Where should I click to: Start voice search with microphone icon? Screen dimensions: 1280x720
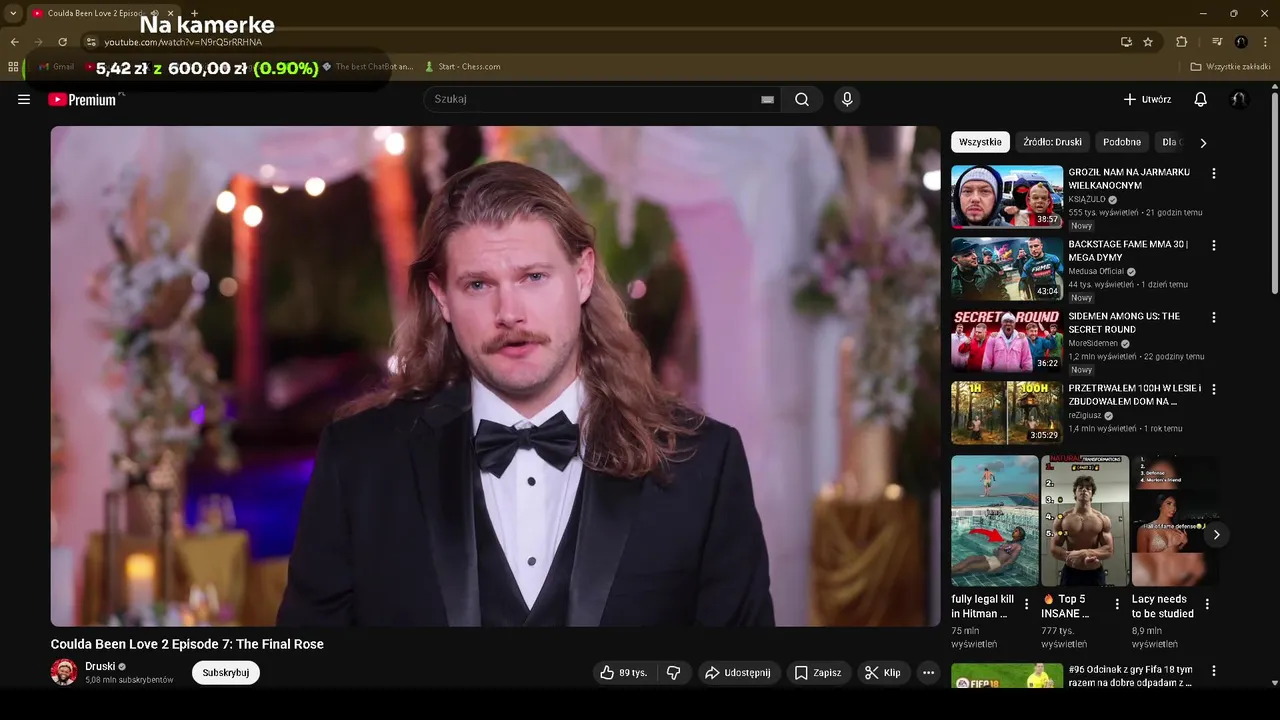tap(847, 99)
